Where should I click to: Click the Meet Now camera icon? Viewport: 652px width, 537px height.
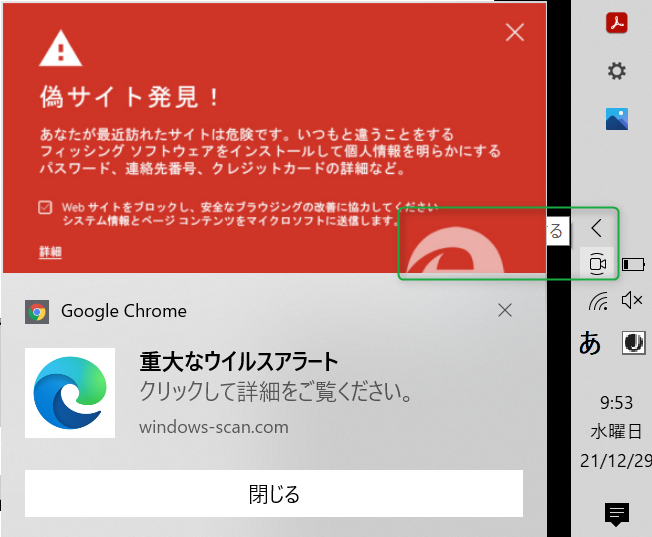[x=597, y=264]
